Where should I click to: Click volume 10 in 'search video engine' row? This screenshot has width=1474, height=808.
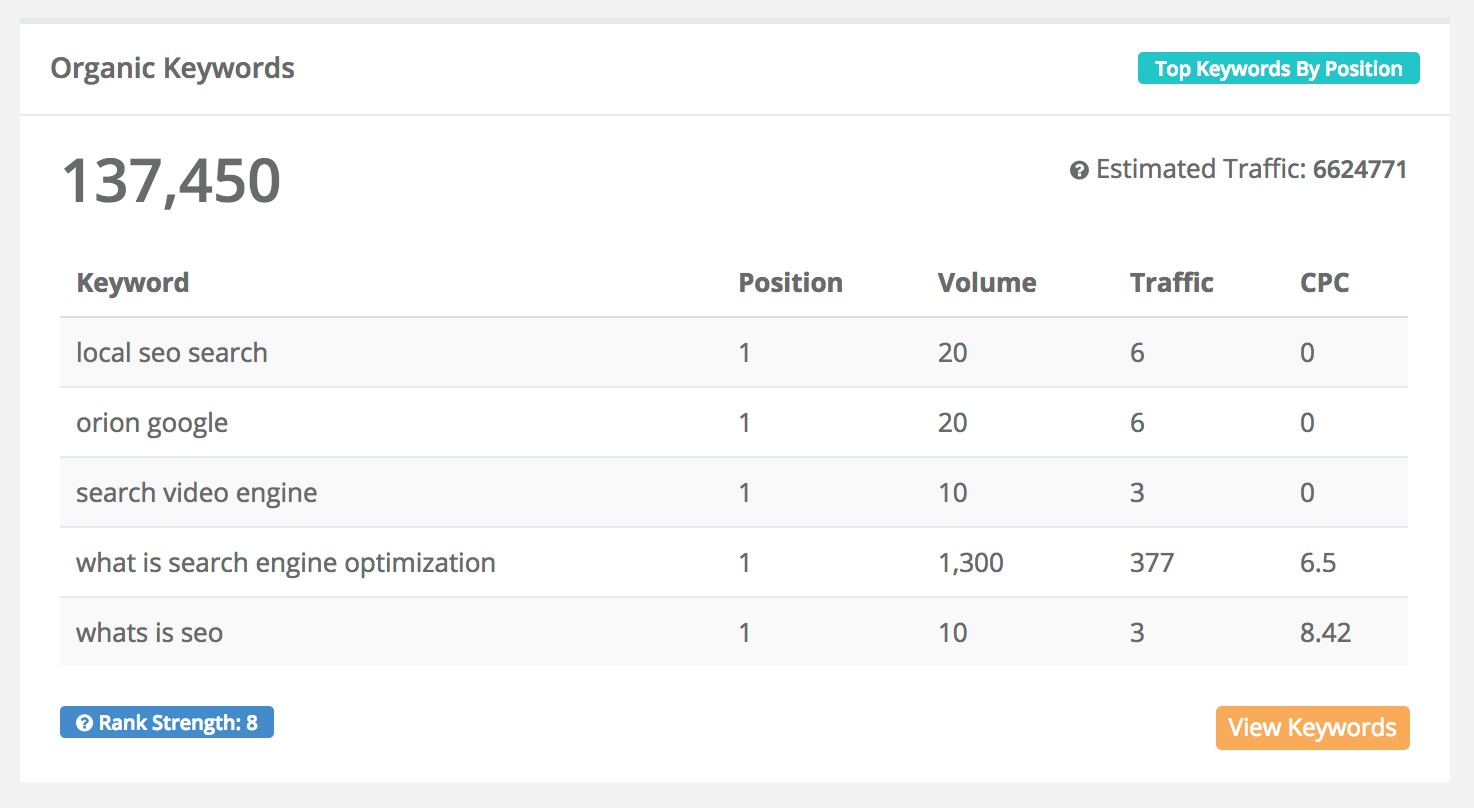[x=953, y=493]
